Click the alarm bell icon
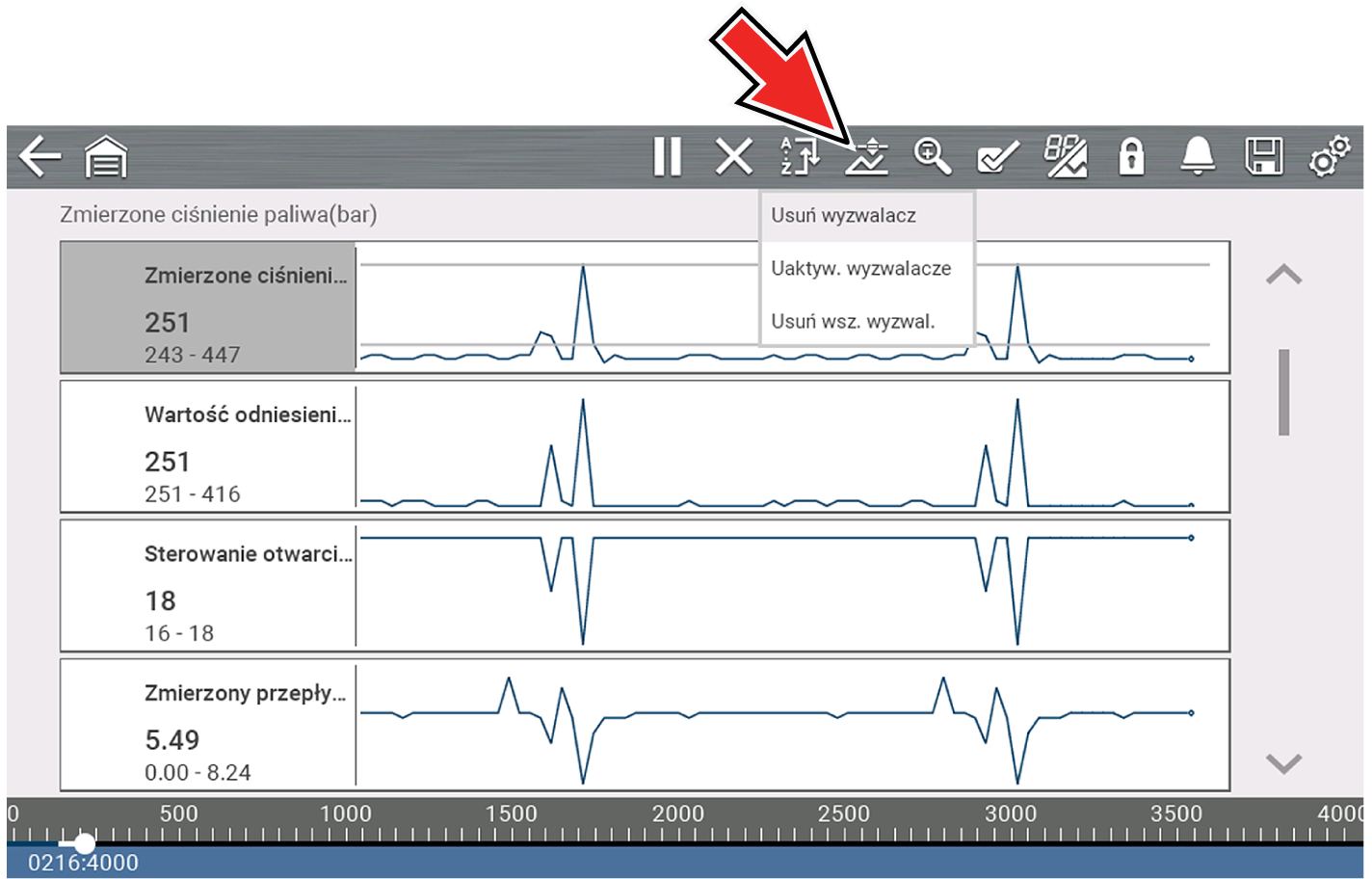Viewport: 1372px width, 879px height. (1198, 156)
